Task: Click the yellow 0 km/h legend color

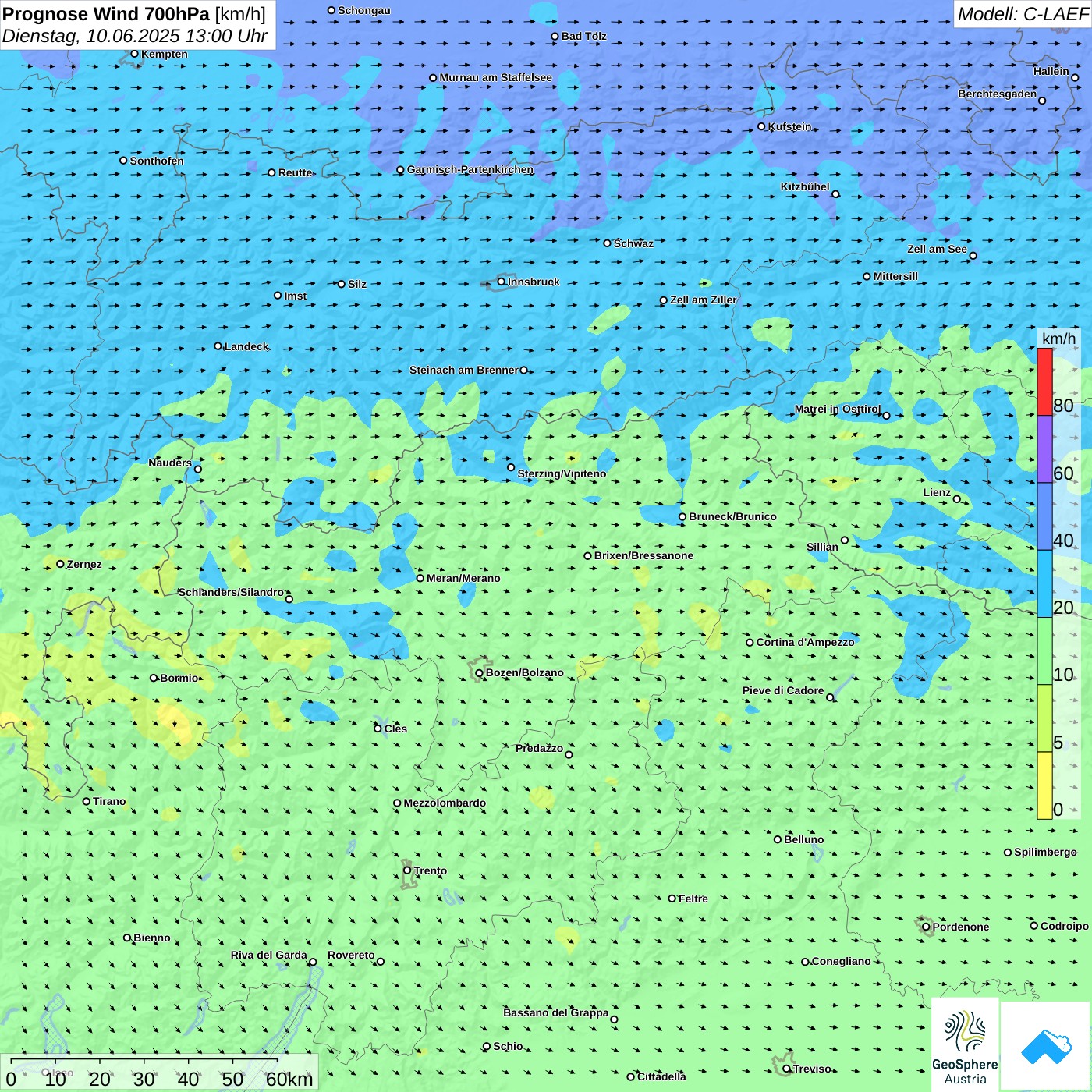Action: coord(1044,785)
